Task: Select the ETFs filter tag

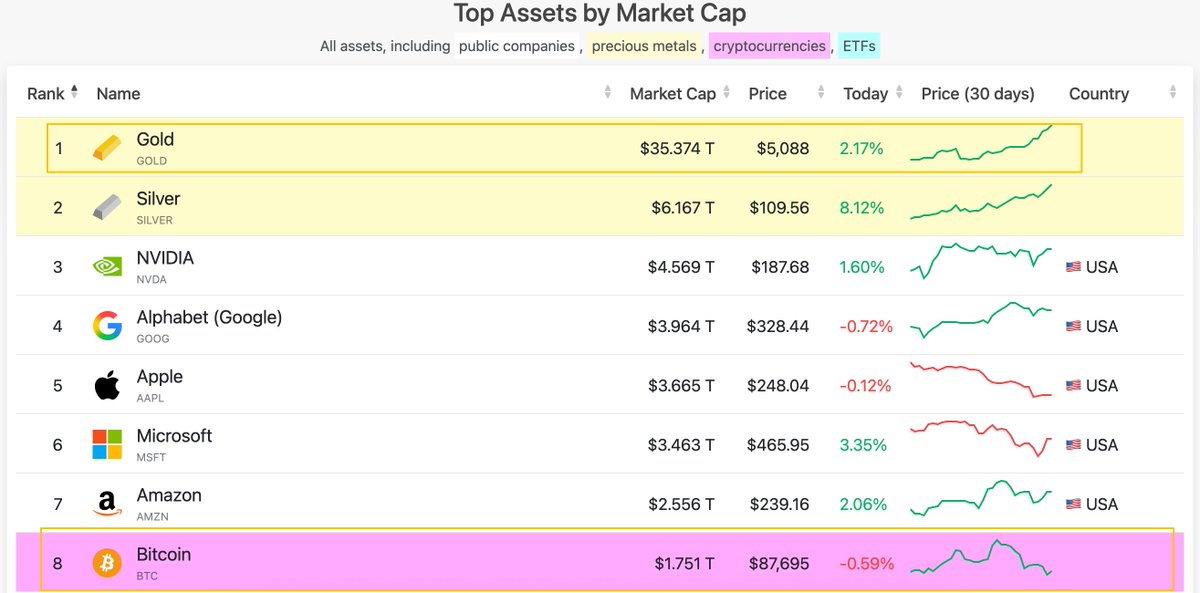Action: click(x=859, y=46)
